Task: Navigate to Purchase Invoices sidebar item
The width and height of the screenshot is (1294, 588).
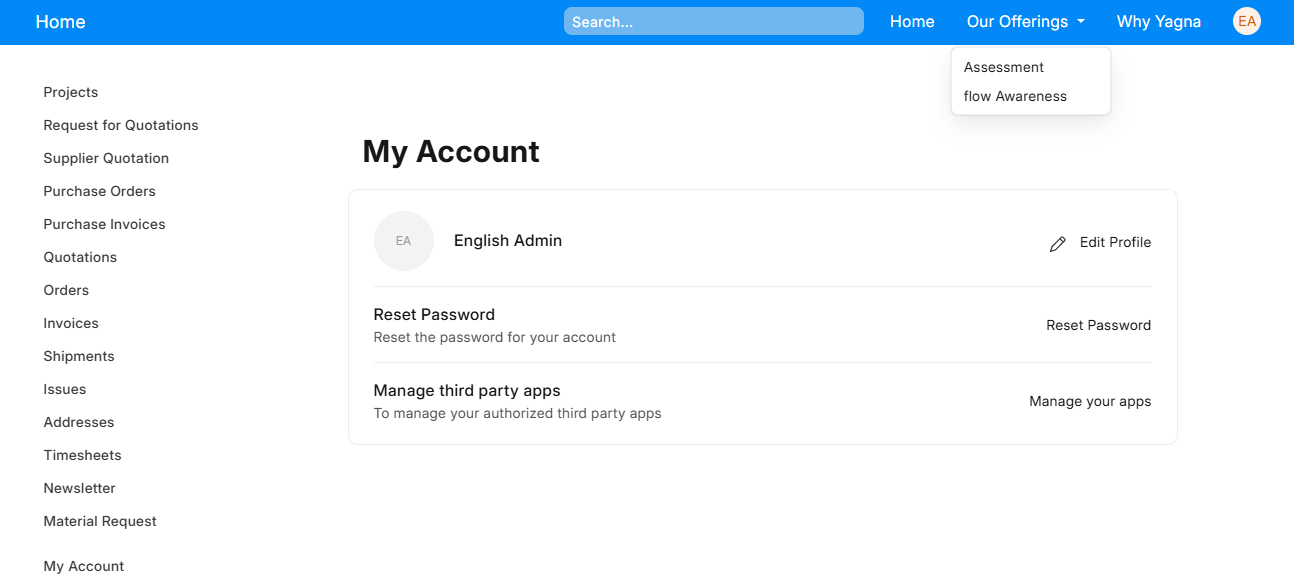Action: click(x=104, y=224)
